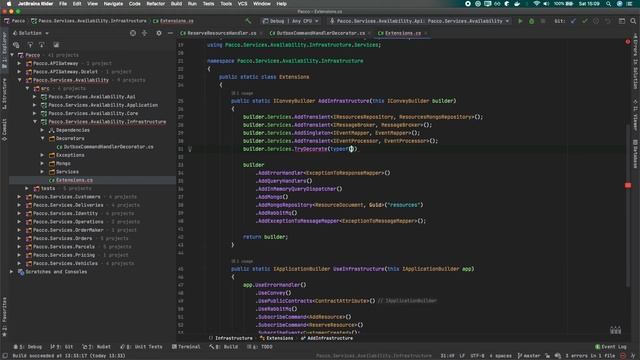Open the File menu
This screenshot has width=640, height=360.
click(63, 4)
